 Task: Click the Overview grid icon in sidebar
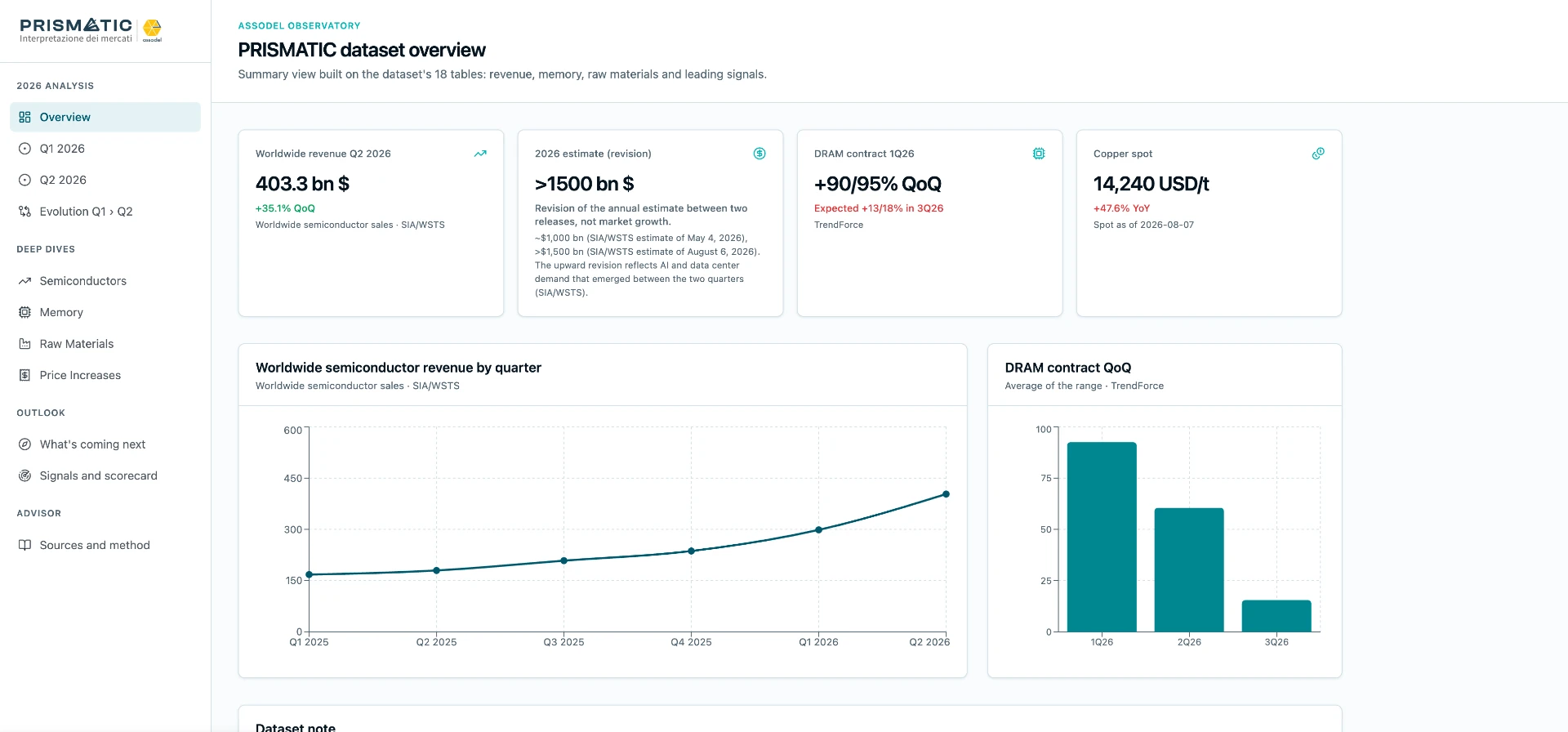pos(24,117)
